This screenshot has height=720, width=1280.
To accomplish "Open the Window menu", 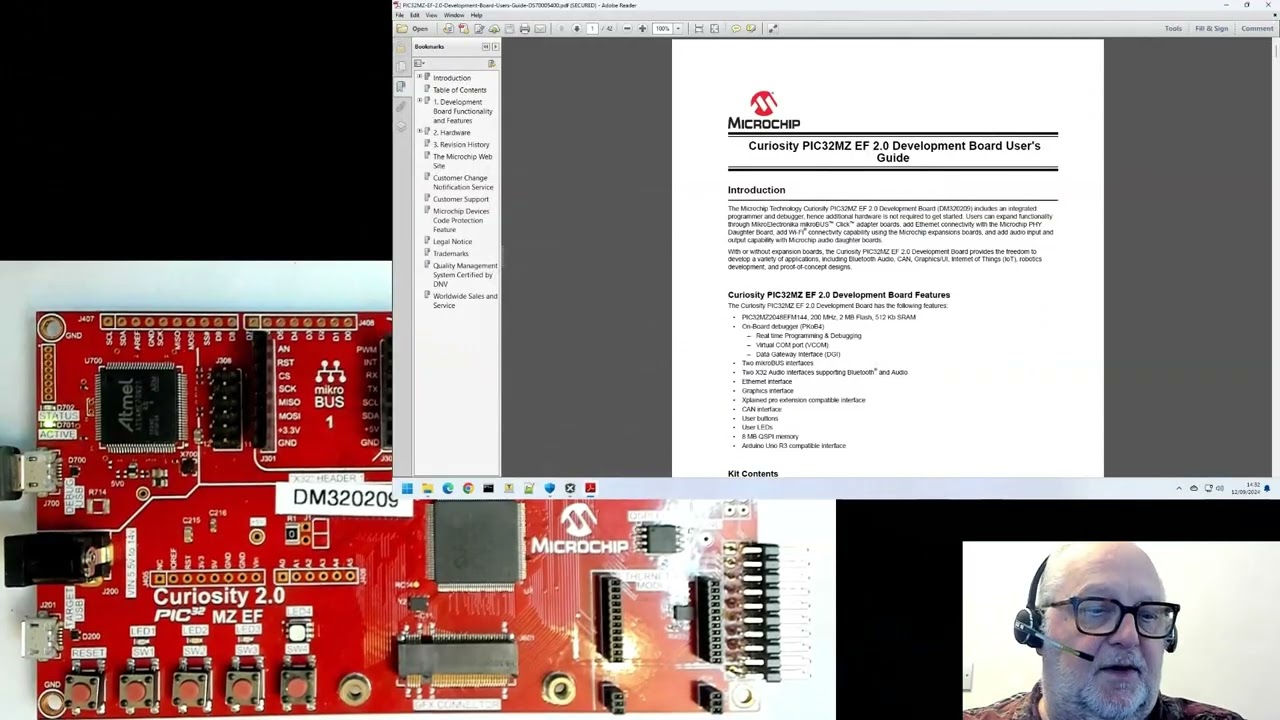I will 454,15.
